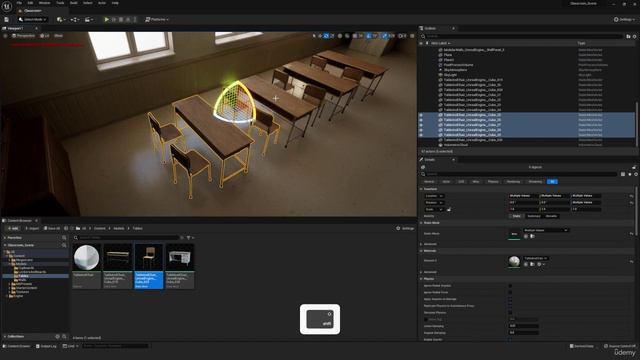Open the Cinematics toolbar icon menu
Image resolution: width=640 pixels, height=360 pixels.
pos(88,19)
